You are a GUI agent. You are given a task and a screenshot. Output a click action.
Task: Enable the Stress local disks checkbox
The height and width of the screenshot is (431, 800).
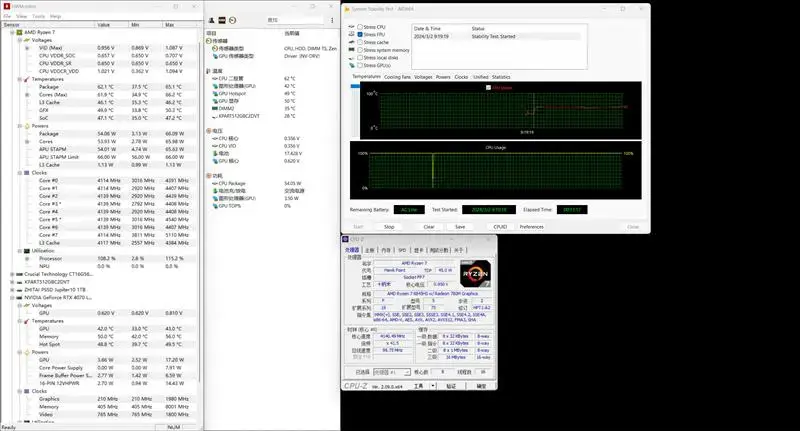(x=360, y=58)
